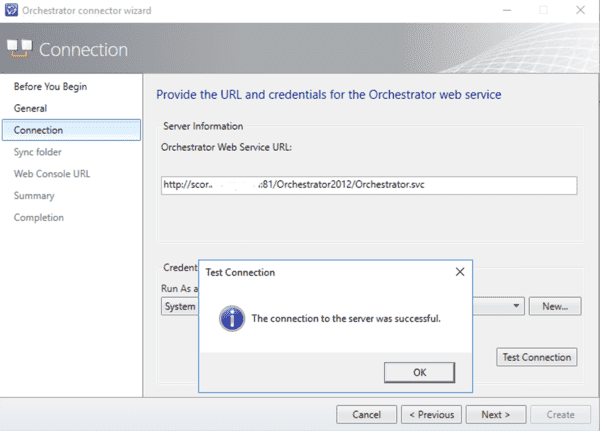Click the < Previous button

(x=431, y=415)
